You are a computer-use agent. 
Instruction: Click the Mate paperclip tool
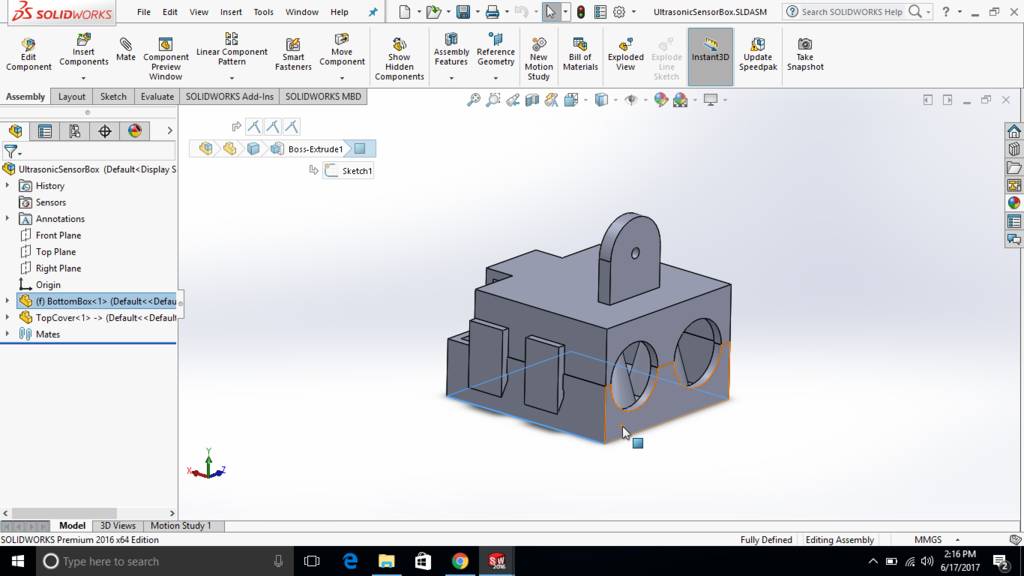[x=125, y=49]
